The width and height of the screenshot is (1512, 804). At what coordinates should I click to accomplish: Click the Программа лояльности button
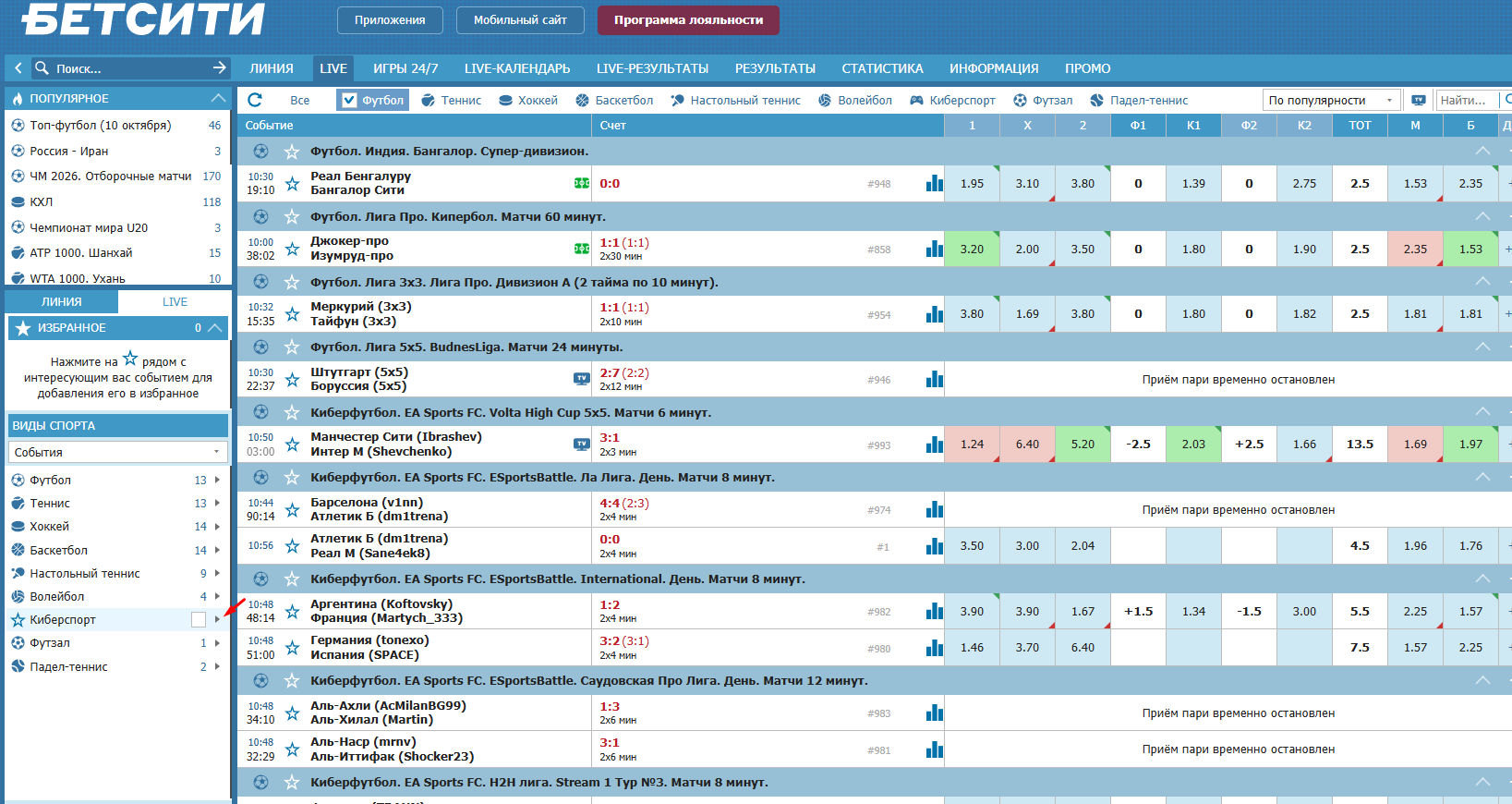tap(688, 20)
